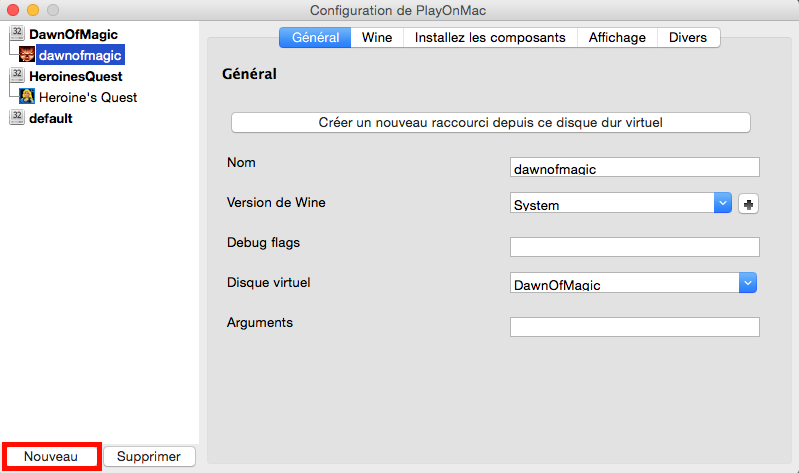Click into the Debug flags field
The height and width of the screenshot is (473, 799).
point(634,247)
